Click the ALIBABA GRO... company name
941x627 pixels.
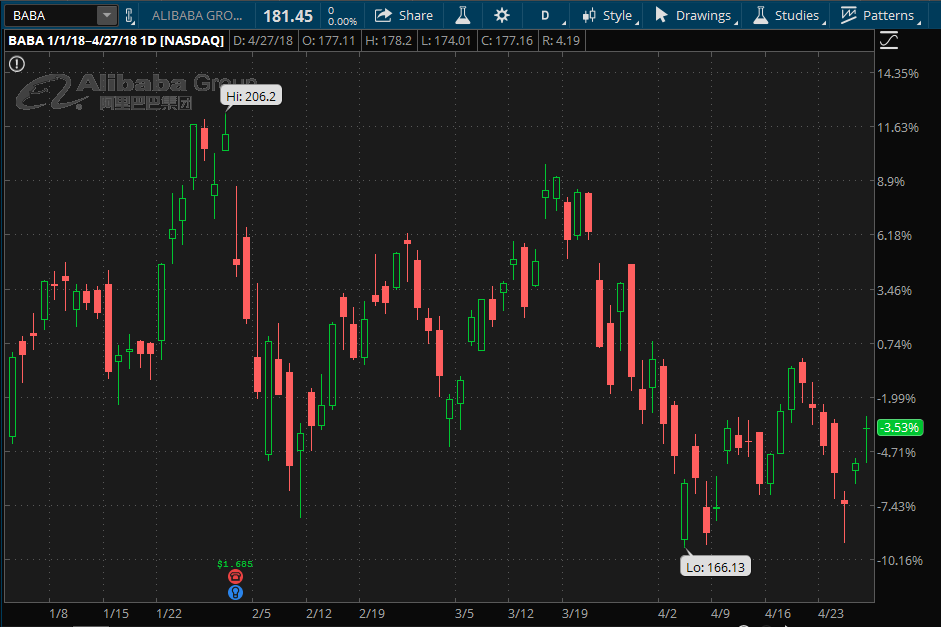click(x=197, y=16)
